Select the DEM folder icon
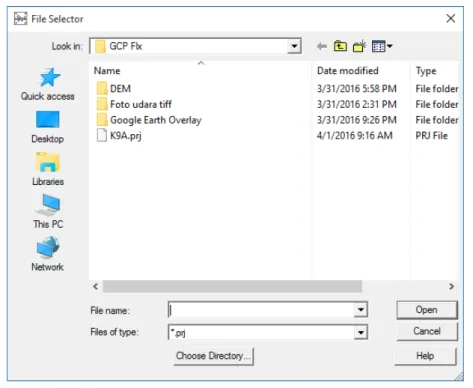The image size is (473, 388). pyautogui.click(x=102, y=88)
